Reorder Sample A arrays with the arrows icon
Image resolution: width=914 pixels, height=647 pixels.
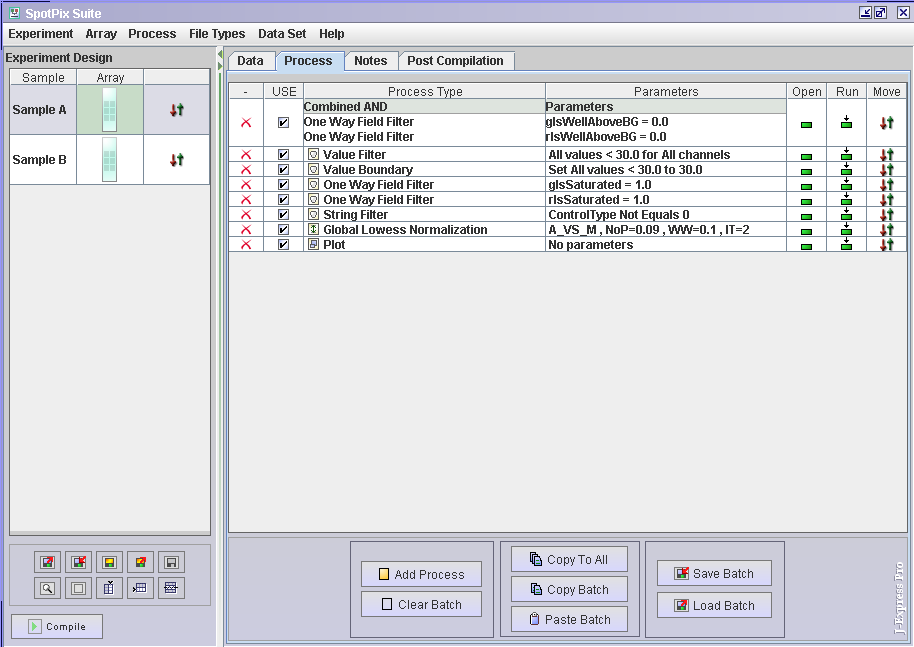177,109
